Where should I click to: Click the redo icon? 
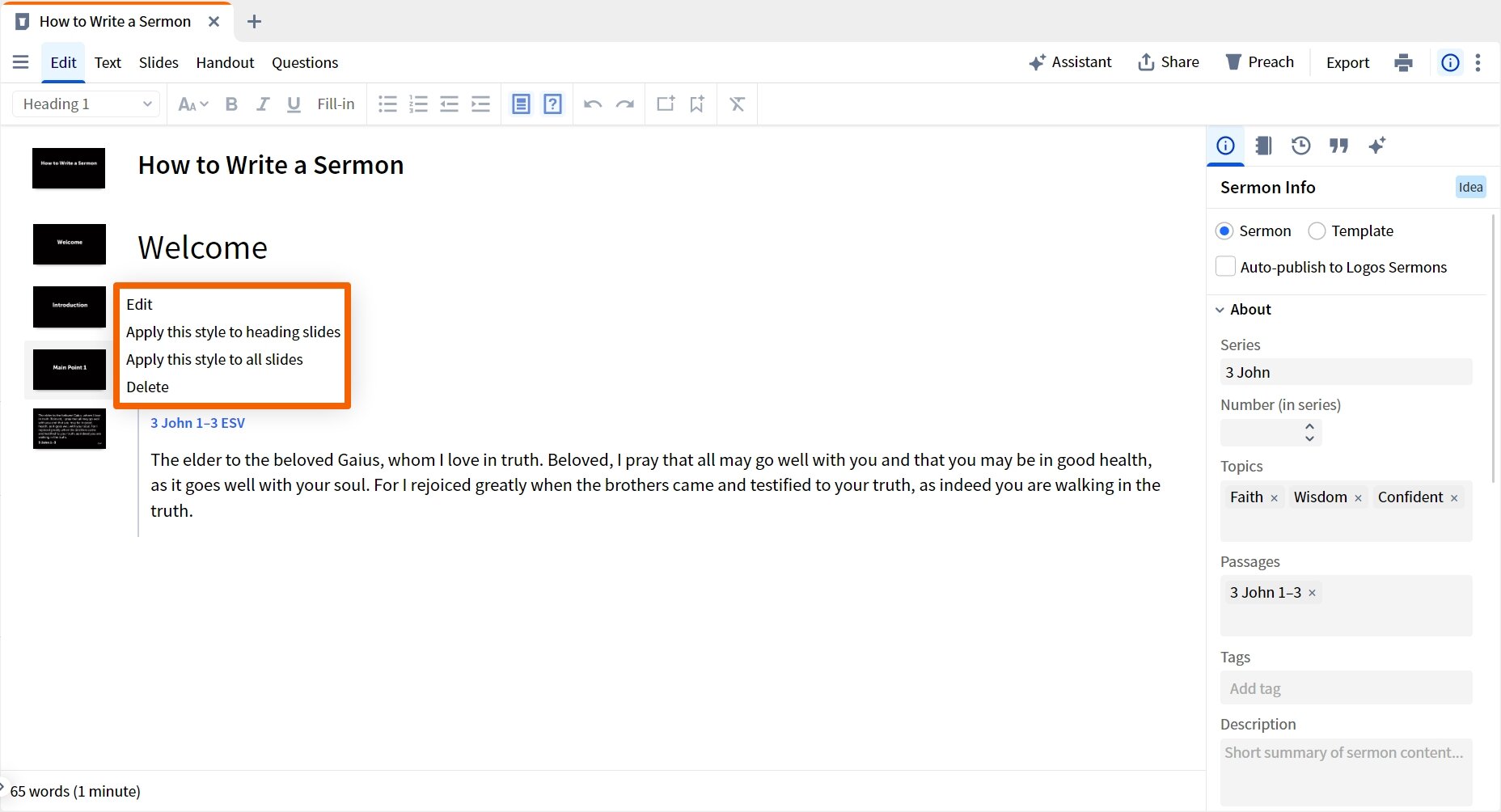pyautogui.click(x=624, y=104)
